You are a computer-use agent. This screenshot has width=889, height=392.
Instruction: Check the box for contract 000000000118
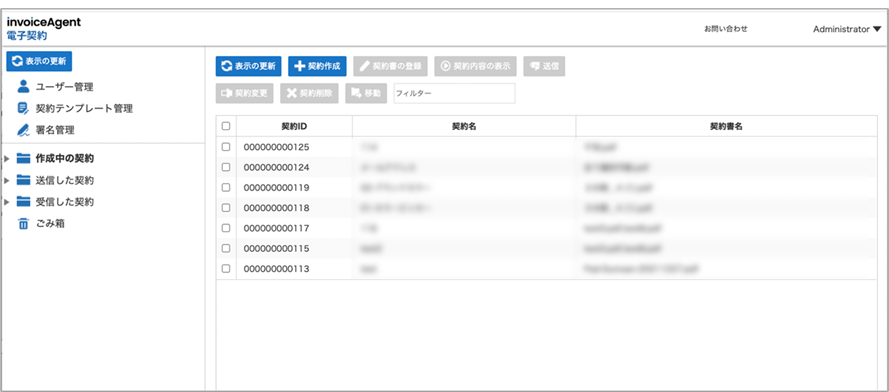(x=226, y=208)
